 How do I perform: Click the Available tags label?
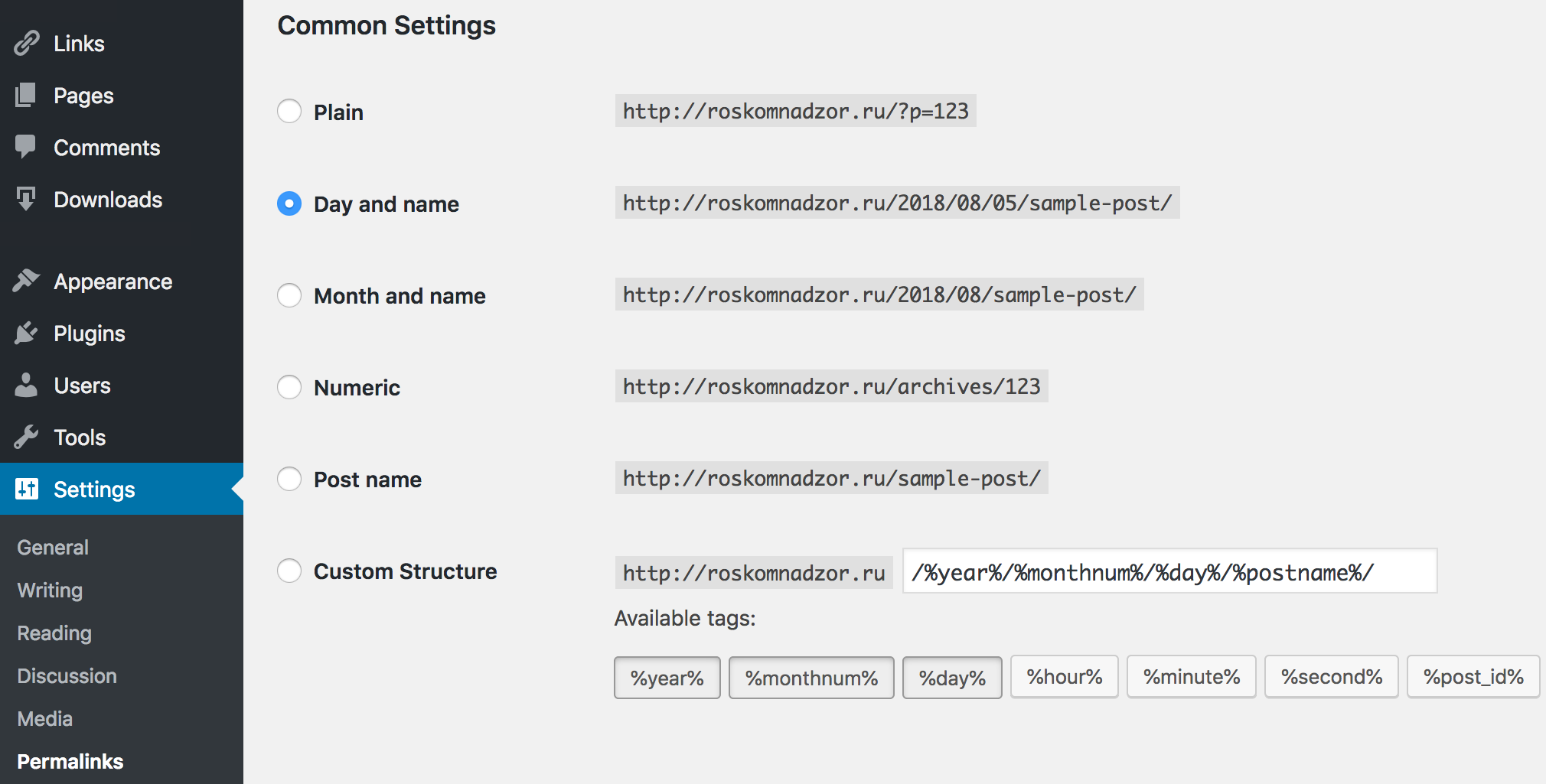685,618
